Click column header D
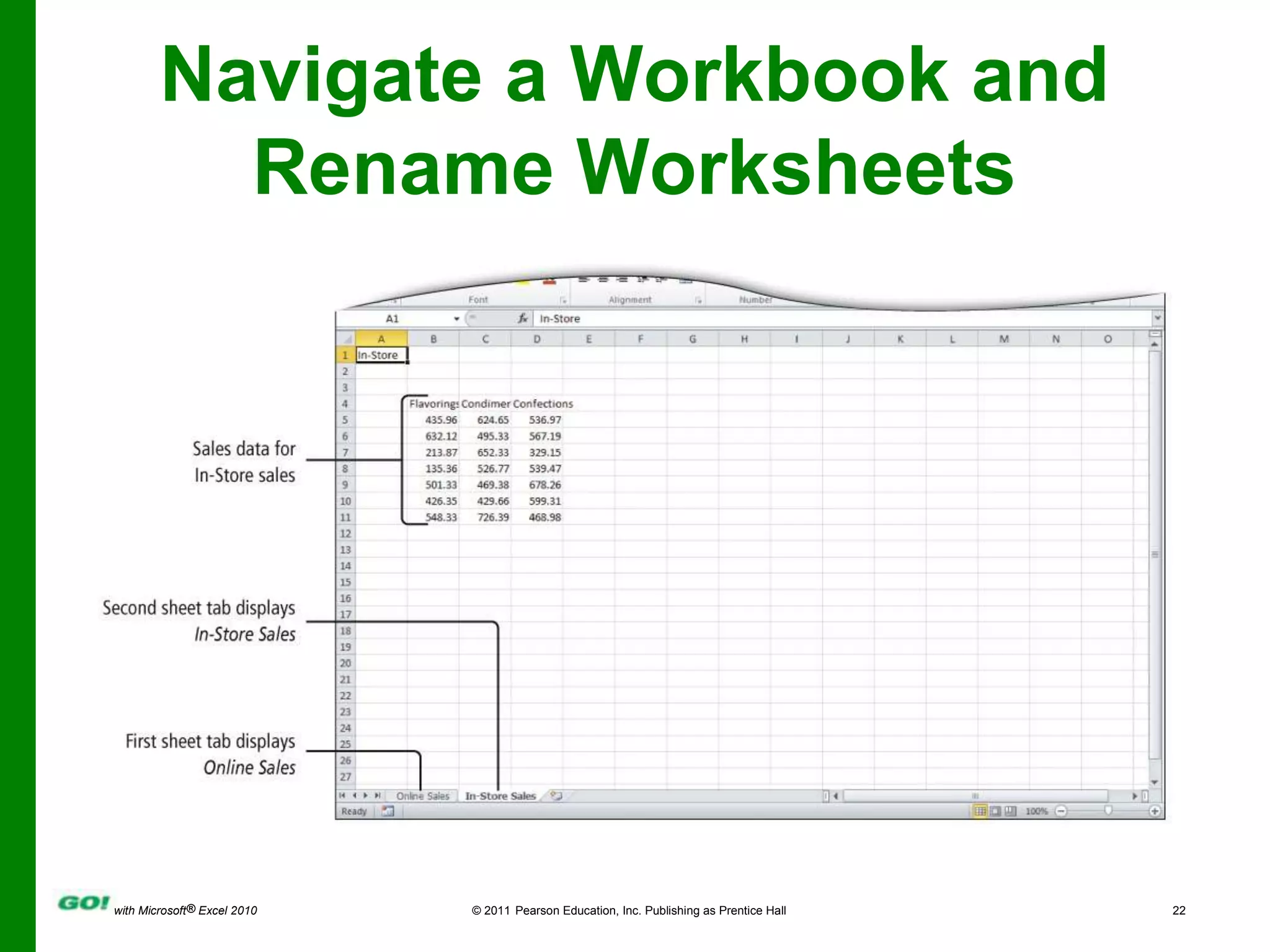 pyautogui.click(x=537, y=339)
